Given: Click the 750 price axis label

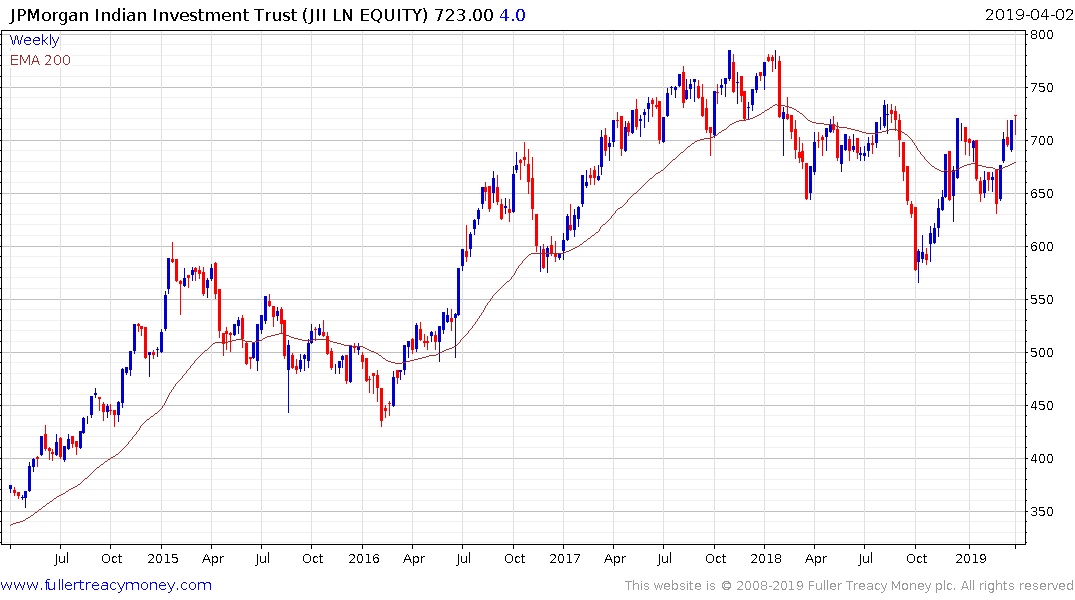Looking at the screenshot, I should click(1041, 88).
